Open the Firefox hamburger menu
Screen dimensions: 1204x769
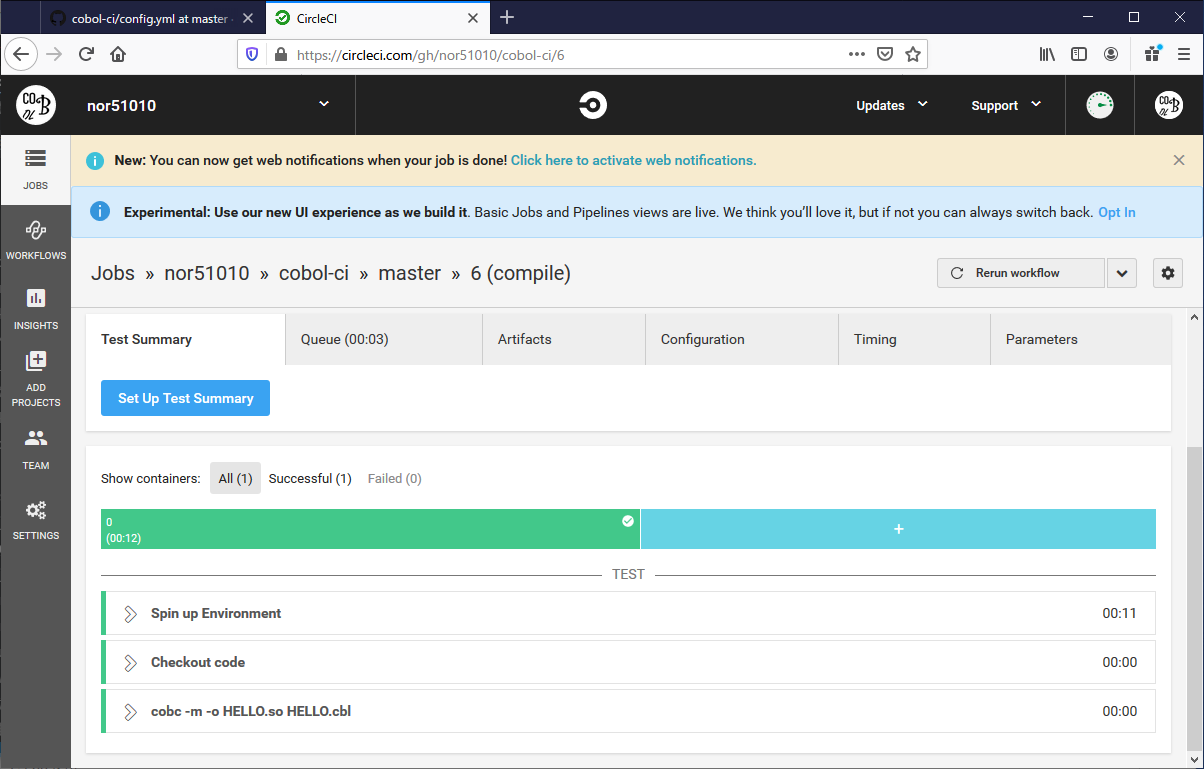click(x=1184, y=54)
